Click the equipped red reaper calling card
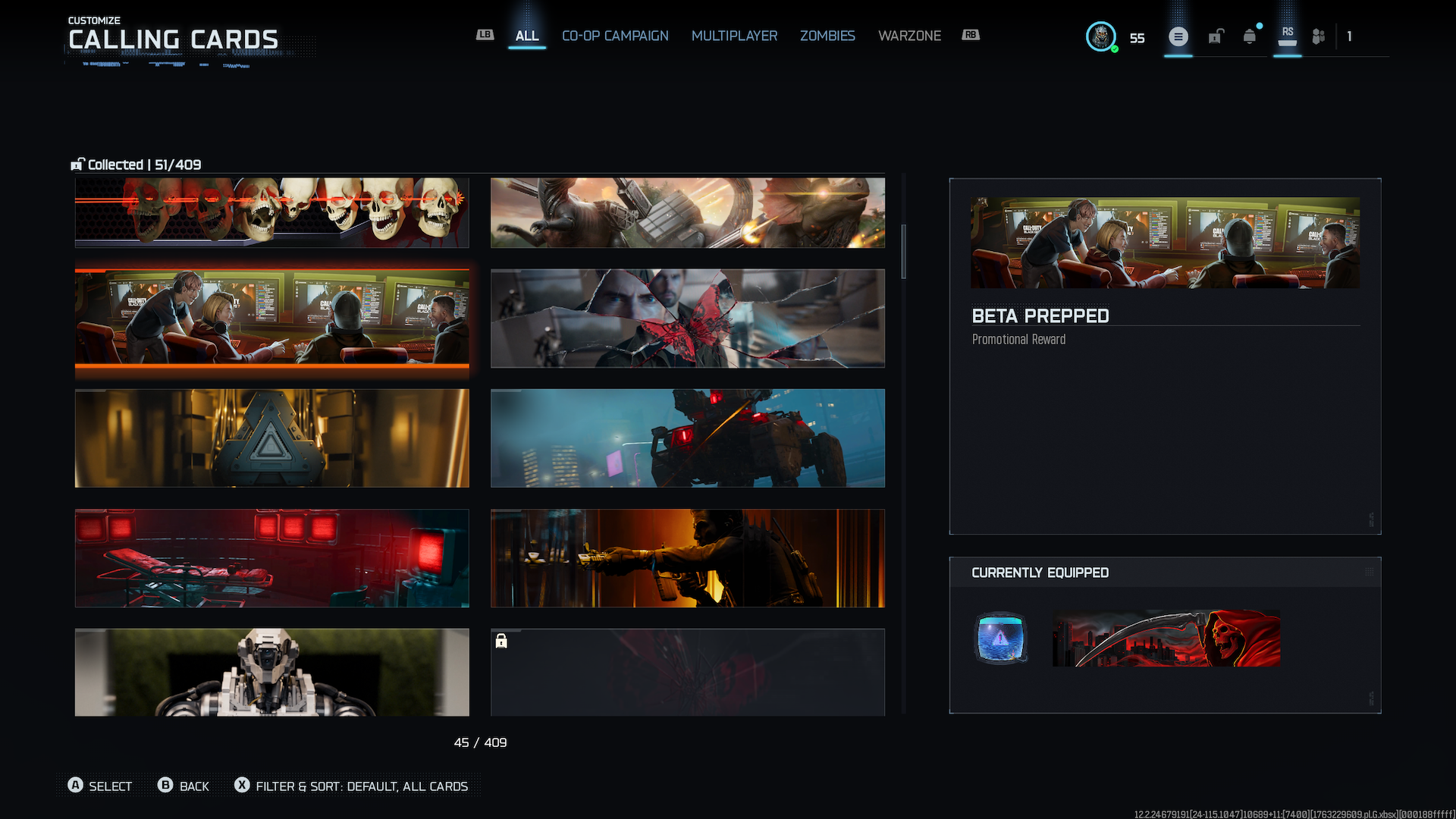This screenshot has height=819, width=1456. pos(1166,639)
